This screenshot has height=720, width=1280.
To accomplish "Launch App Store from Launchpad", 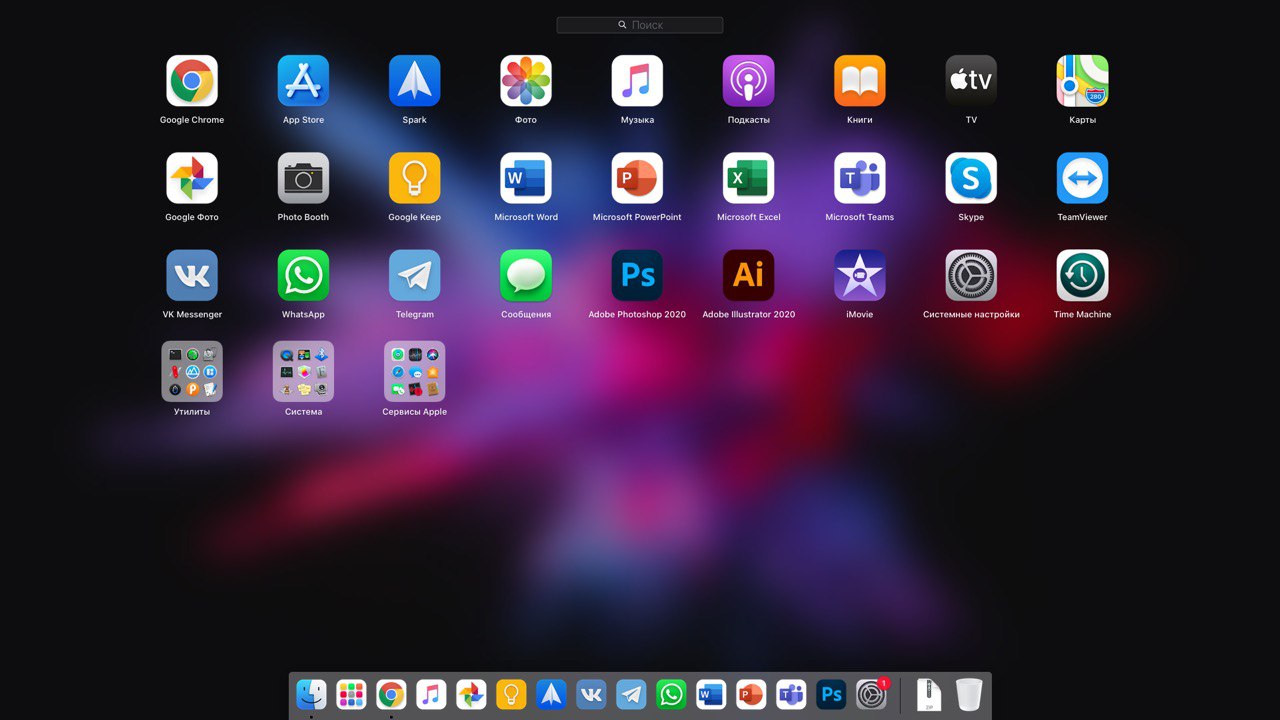I will click(303, 81).
